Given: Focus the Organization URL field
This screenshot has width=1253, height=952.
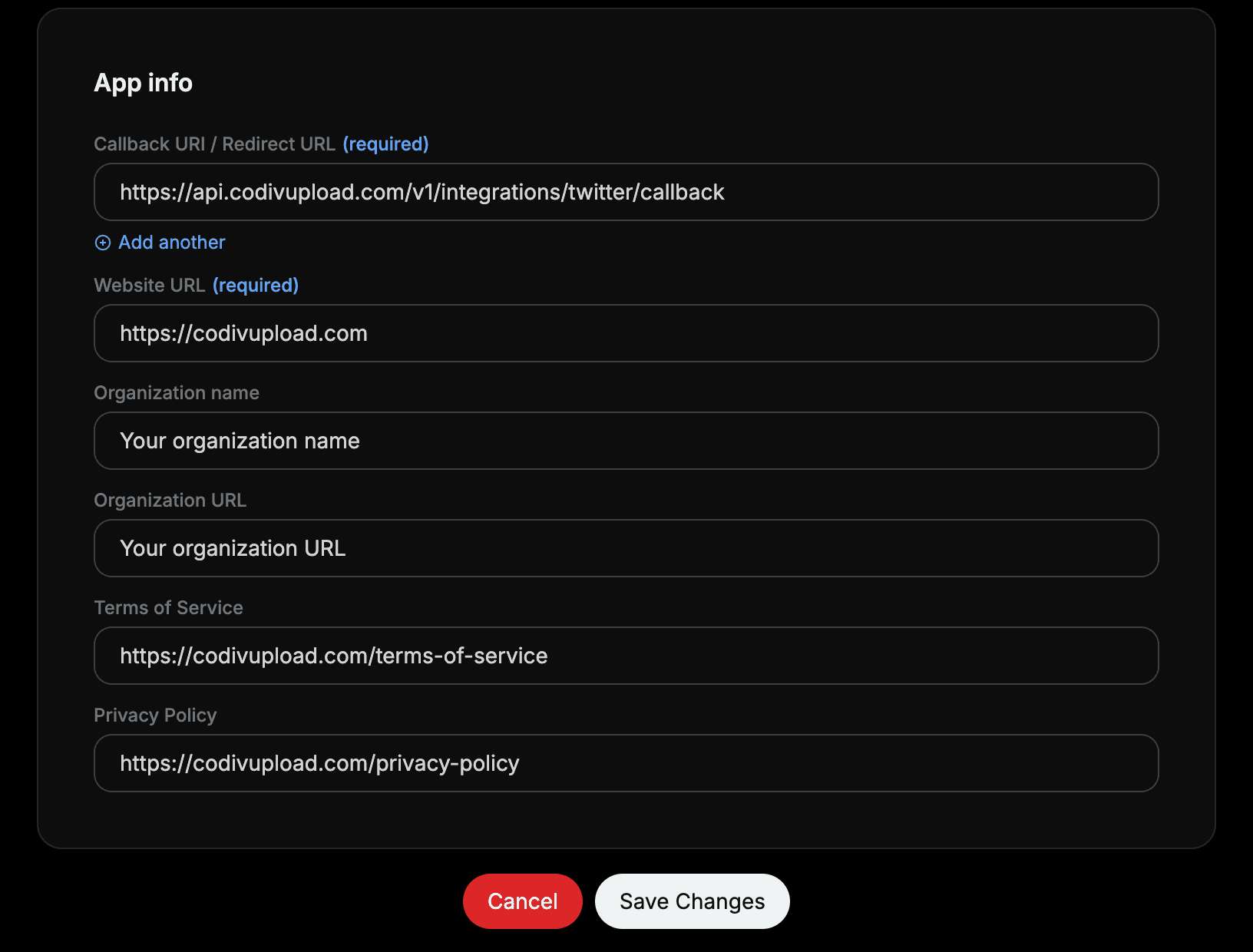Looking at the screenshot, I should (626, 548).
